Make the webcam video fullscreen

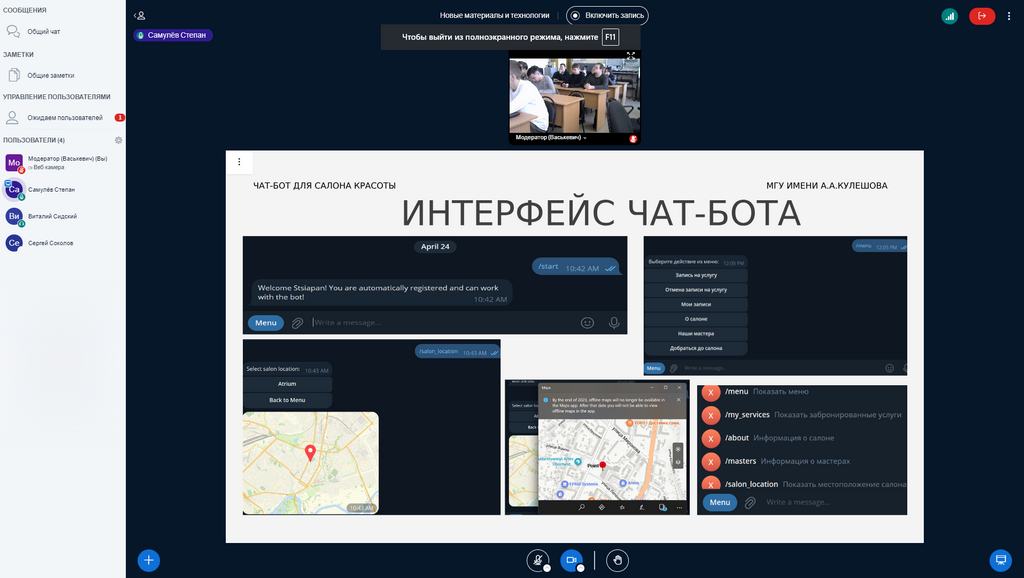point(631,56)
